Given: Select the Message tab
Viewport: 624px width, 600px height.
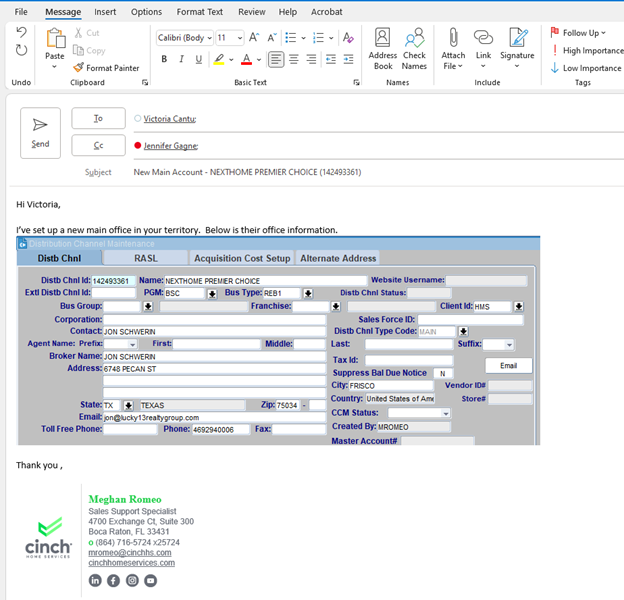Looking at the screenshot, I should (63, 12).
